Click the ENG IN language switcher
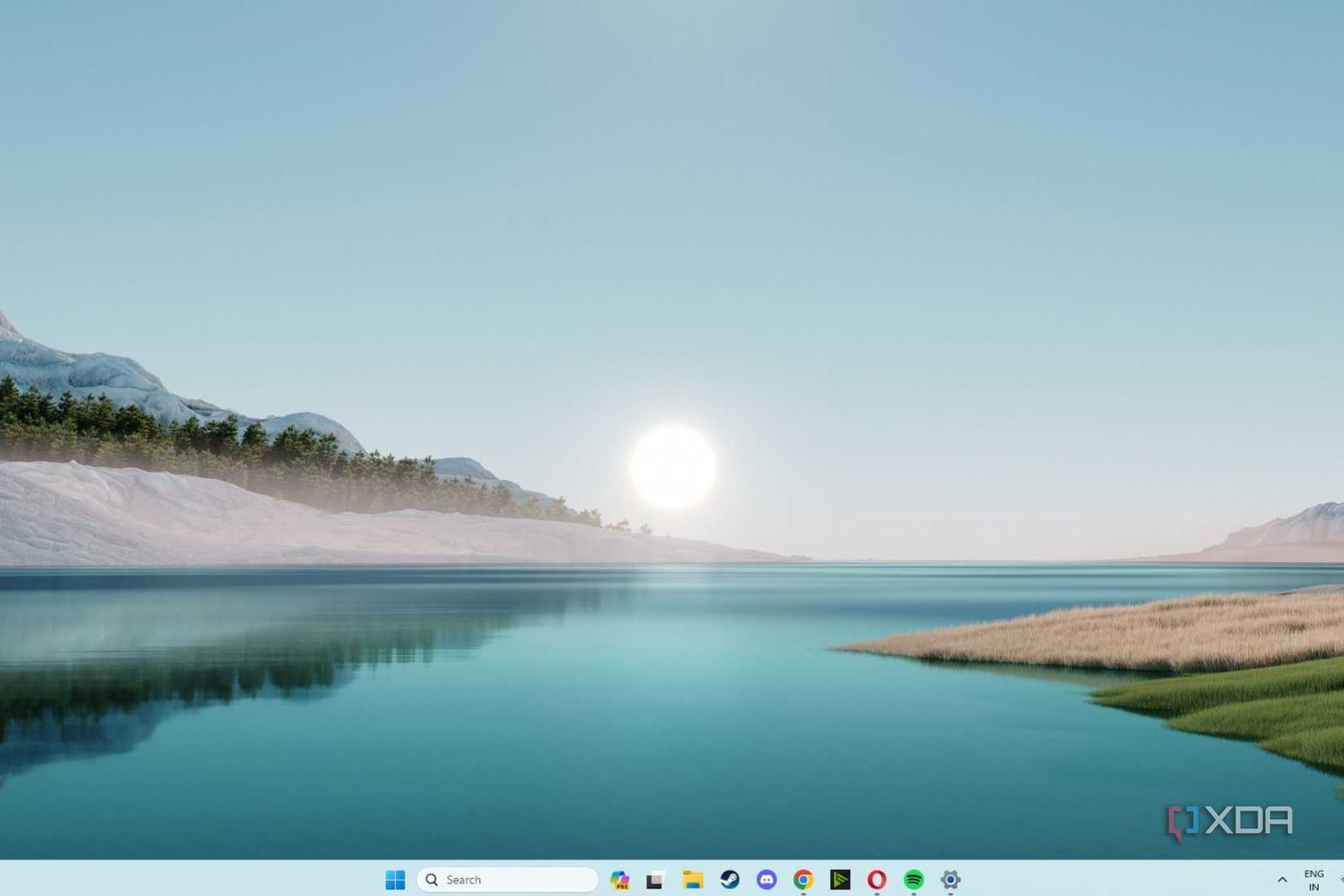This screenshot has height=896, width=1344. [x=1314, y=880]
